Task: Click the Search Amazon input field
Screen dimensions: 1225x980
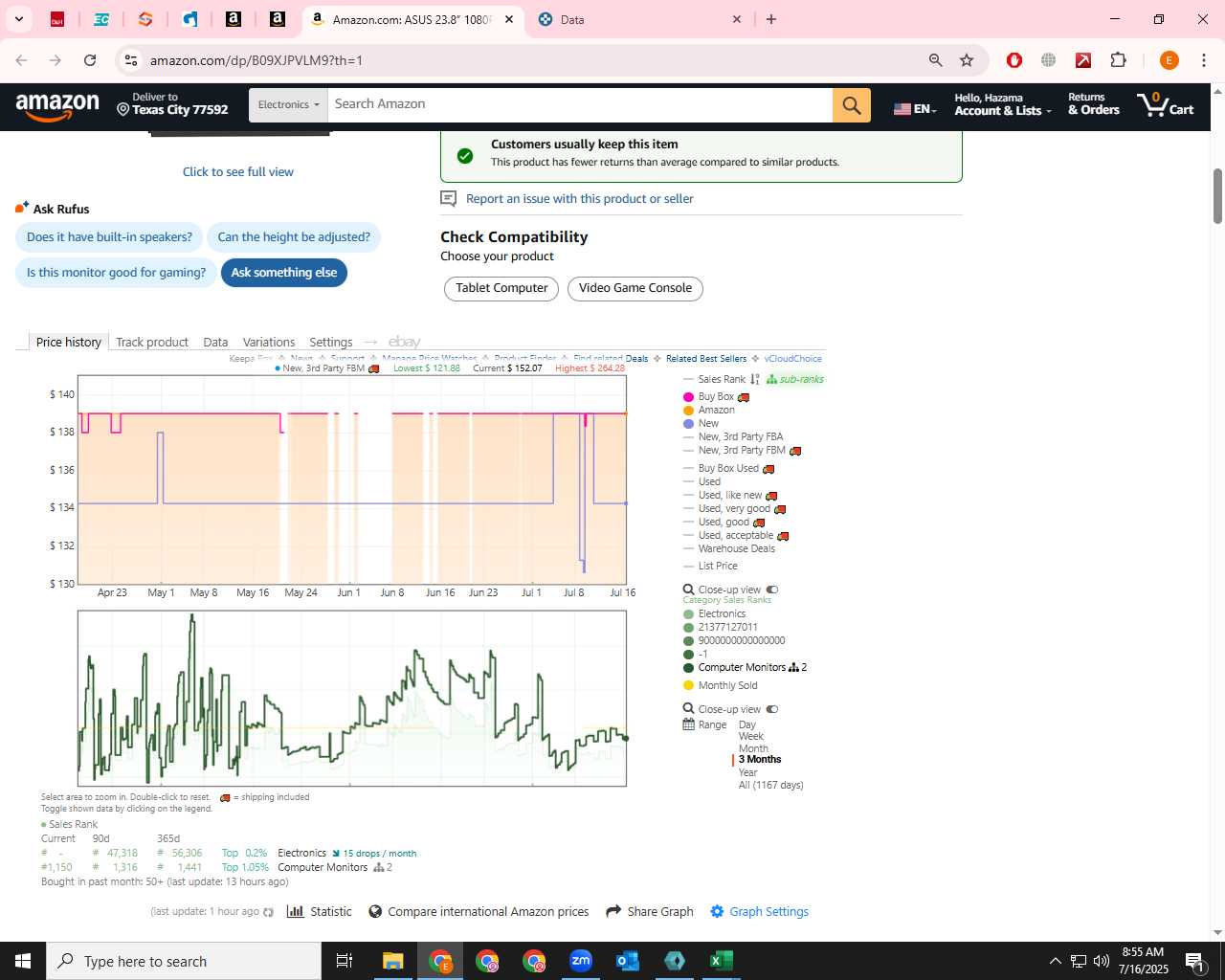Action: point(580,105)
